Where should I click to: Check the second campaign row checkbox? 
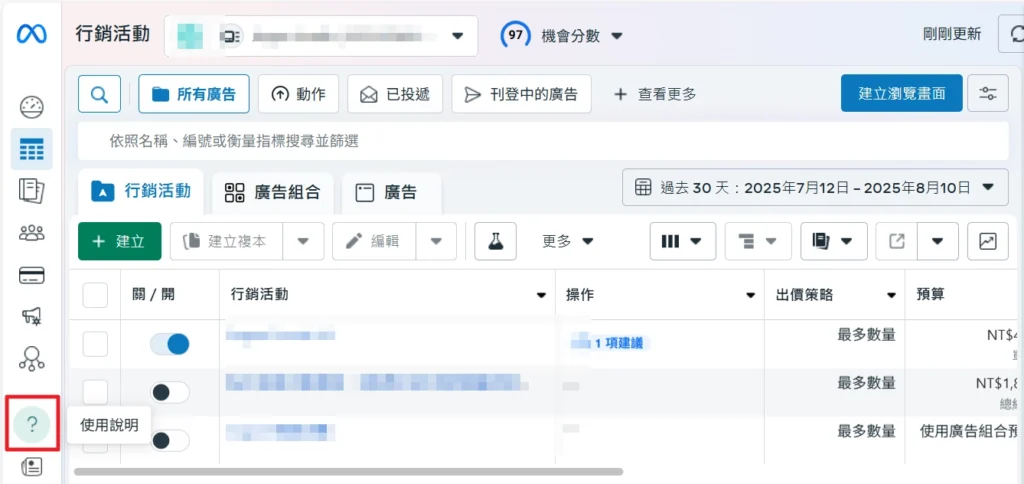coord(95,392)
